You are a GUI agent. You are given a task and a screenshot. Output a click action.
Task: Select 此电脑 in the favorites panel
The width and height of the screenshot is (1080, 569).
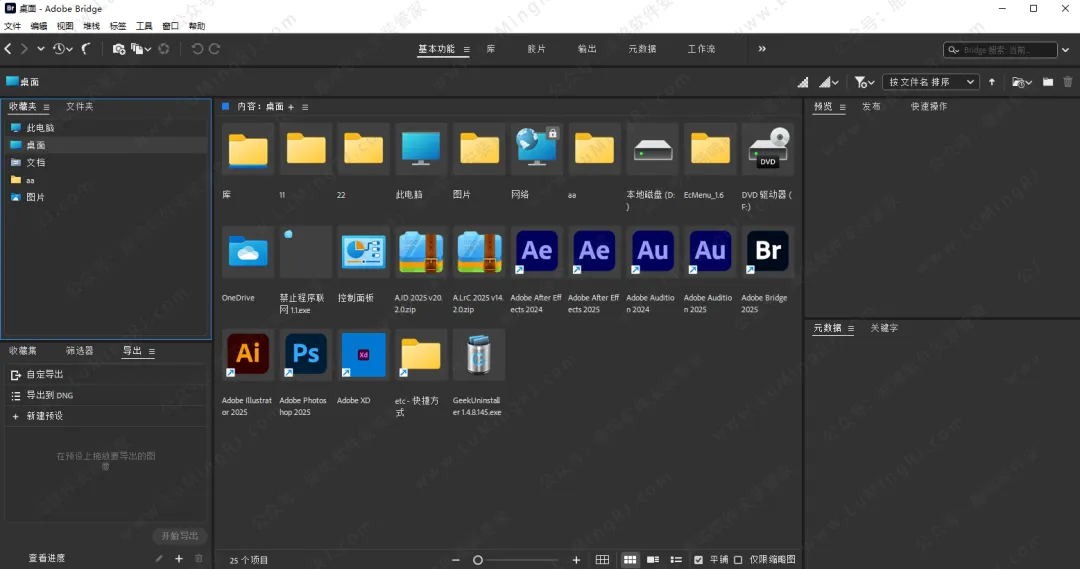[x=40, y=128]
